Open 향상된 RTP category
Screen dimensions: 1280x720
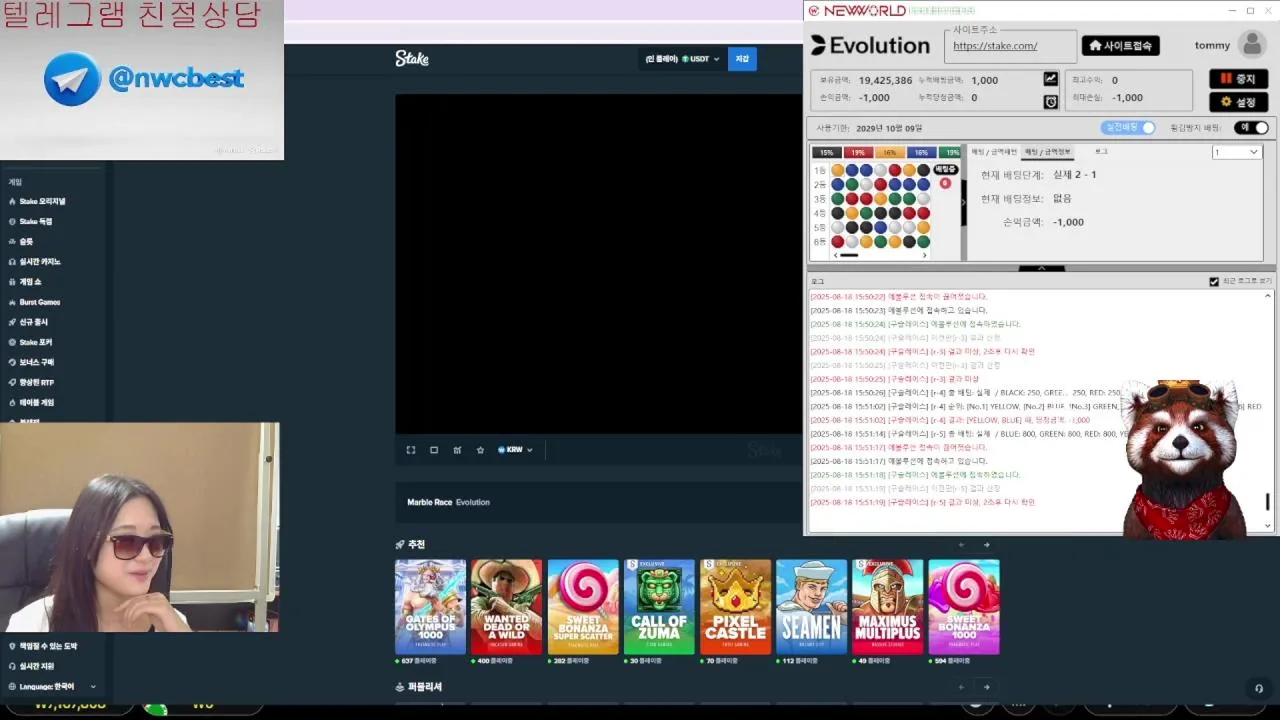32,382
